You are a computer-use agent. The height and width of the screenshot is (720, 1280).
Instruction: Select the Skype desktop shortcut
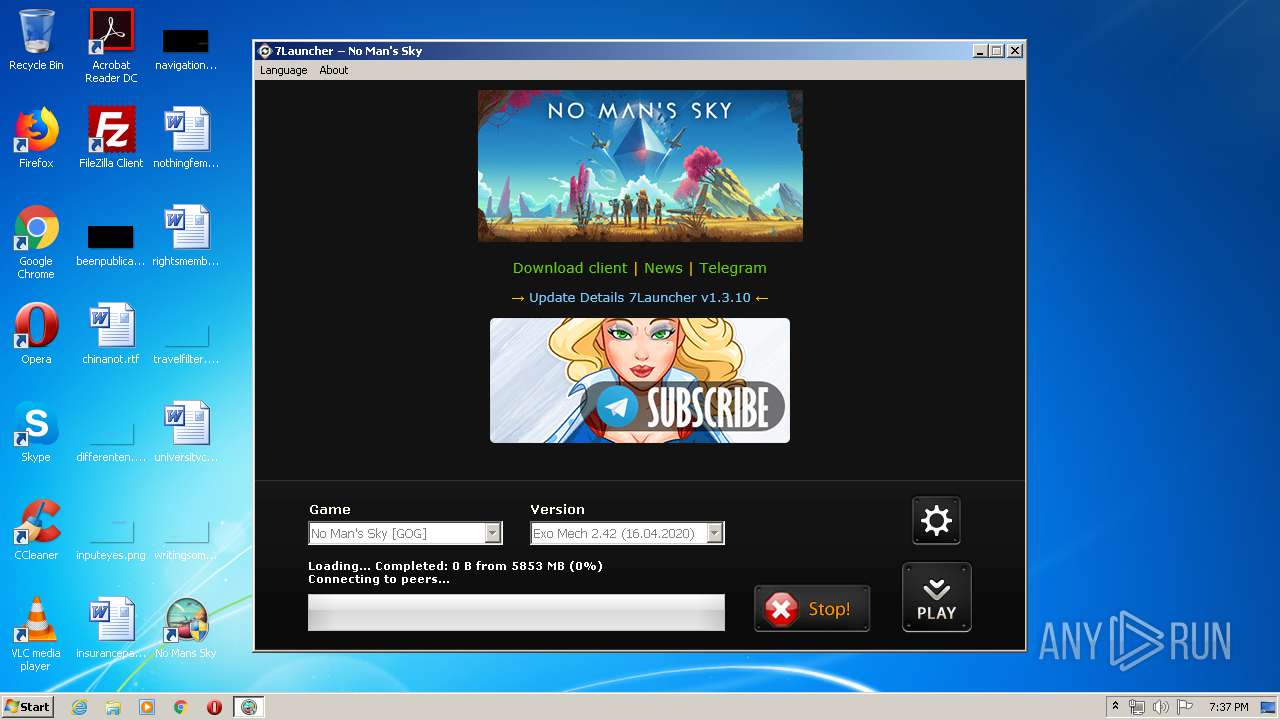pyautogui.click(x=36, y=432)
